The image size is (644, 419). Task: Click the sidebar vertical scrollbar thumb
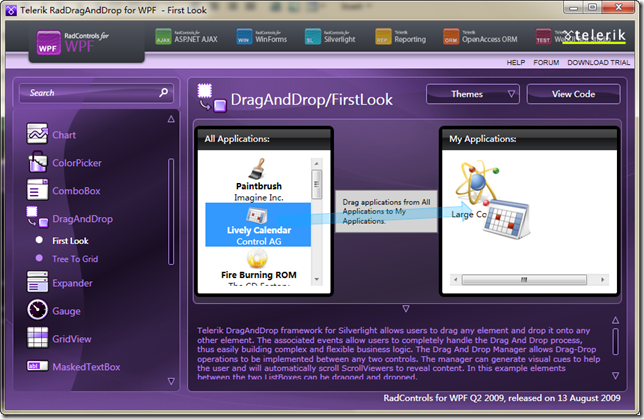[171, 212]
